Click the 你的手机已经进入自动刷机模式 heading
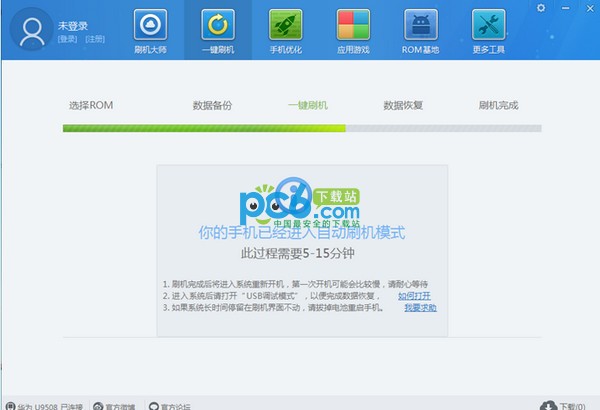Image resolution: width=600 pixels, height=410 pixels. [302, 232]
